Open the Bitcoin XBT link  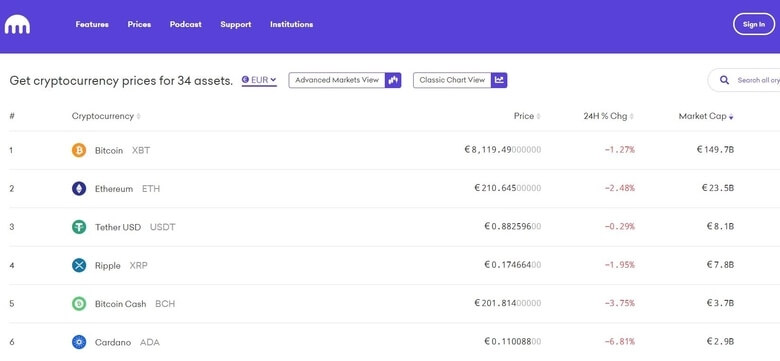click(122, 150)
